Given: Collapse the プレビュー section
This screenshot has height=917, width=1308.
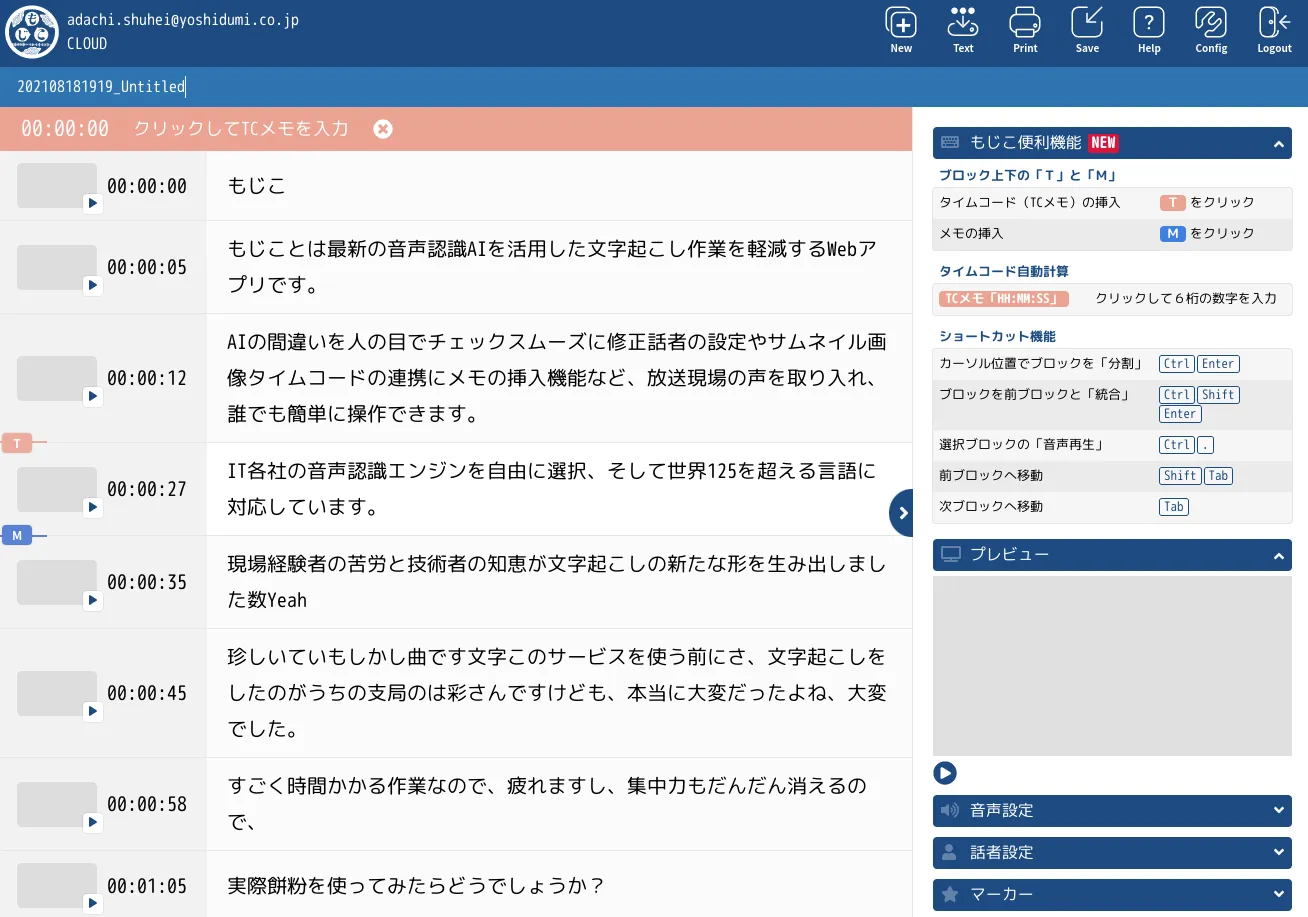Looking at the screenshot, I should point(1278,555).
